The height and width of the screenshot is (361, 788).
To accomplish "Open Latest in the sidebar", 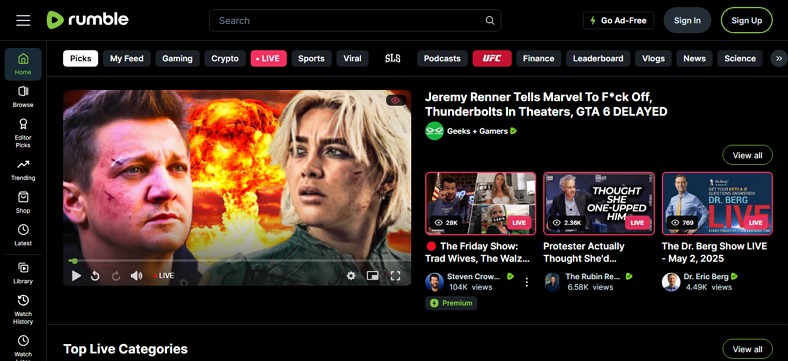I will pos(23,235).
